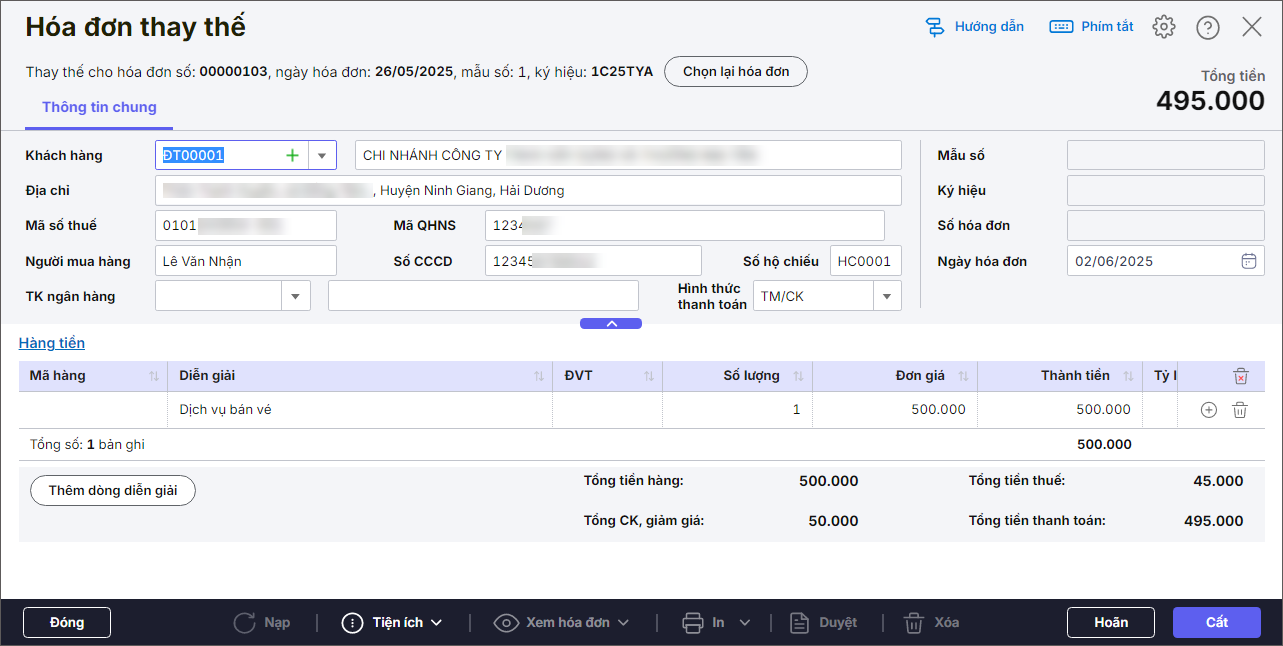Collapse the general information panel
1283x646 pixels.
[611, 323]
